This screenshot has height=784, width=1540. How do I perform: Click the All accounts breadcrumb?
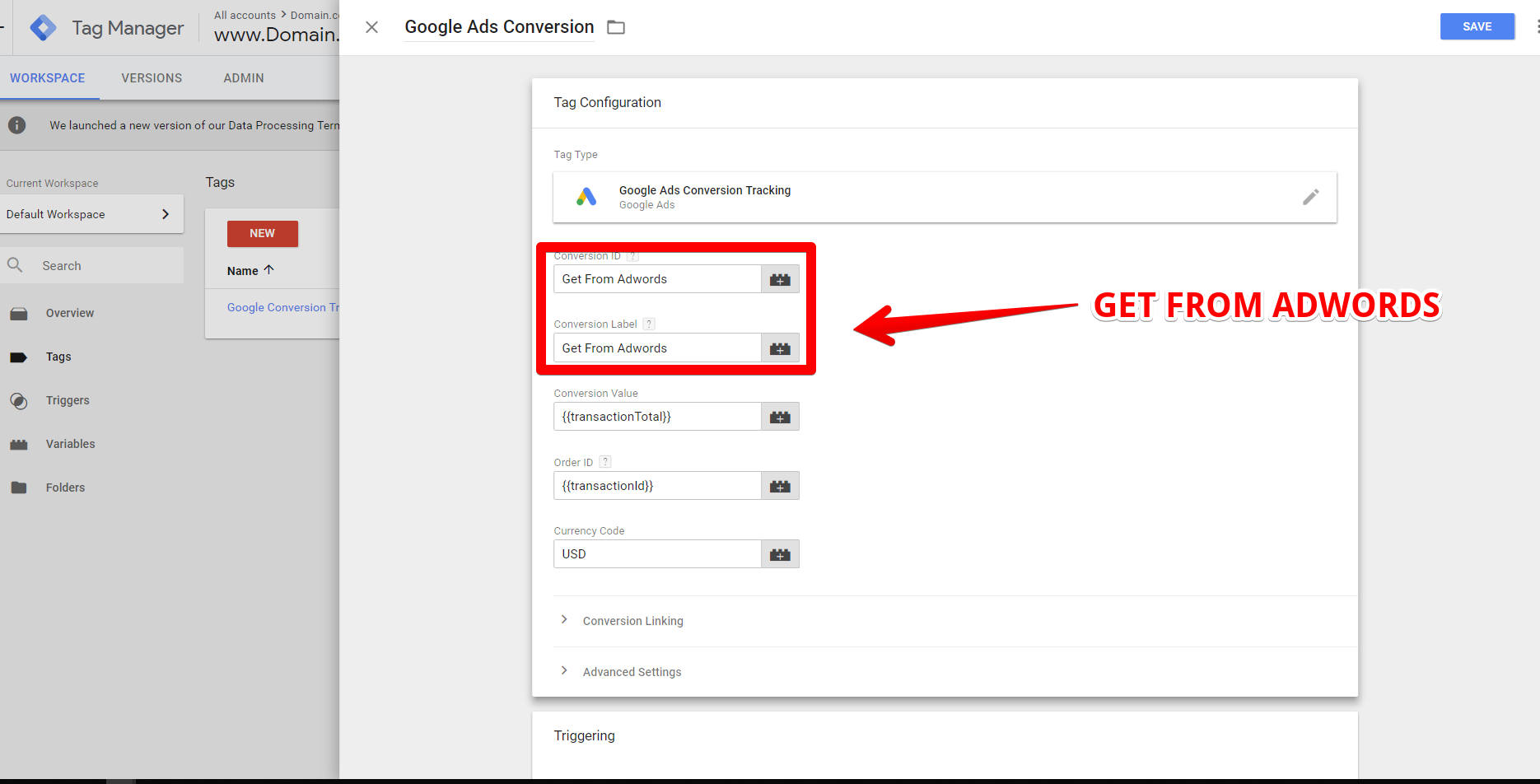point(245,15)
